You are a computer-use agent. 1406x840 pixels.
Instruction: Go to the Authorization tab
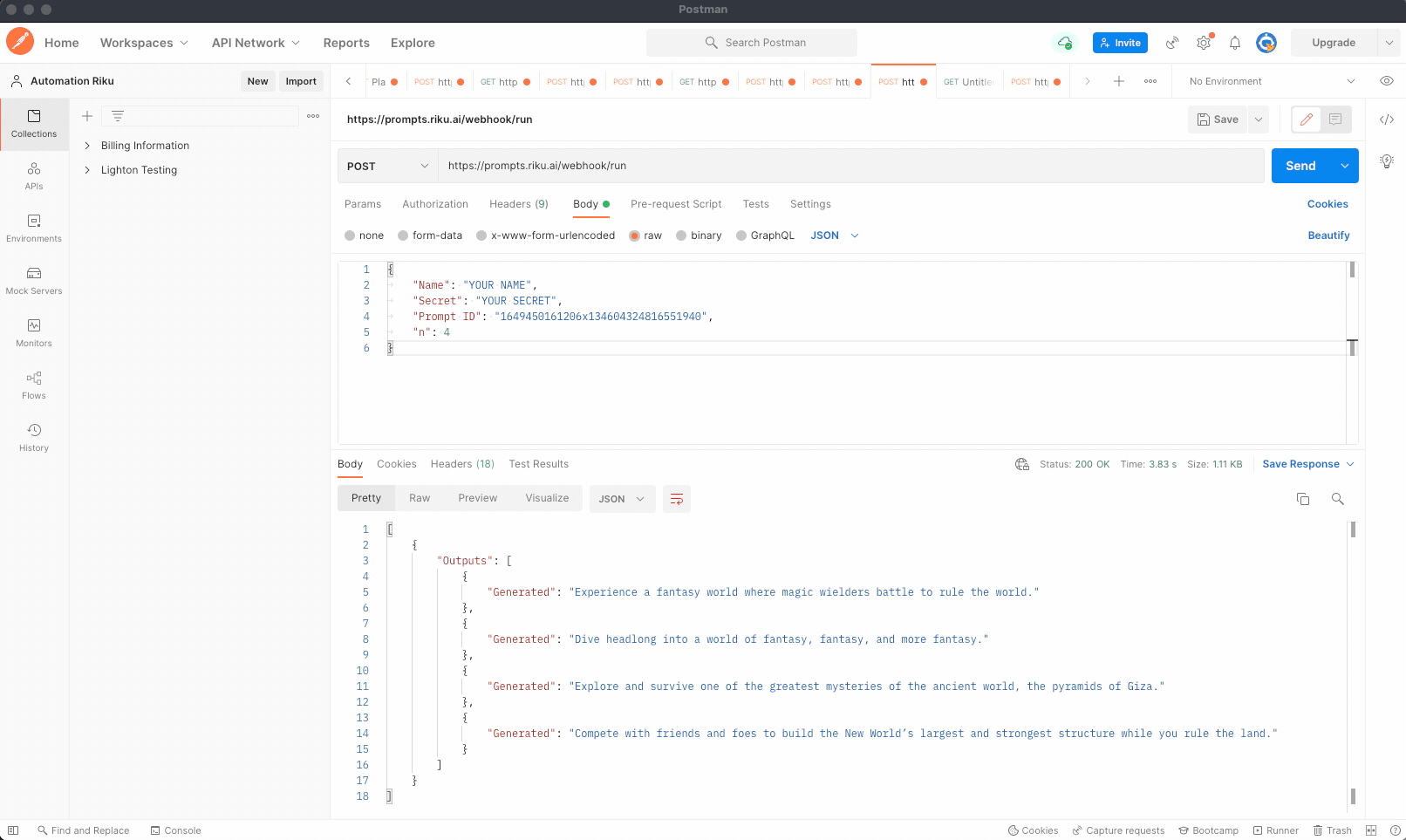coord(435,204)
